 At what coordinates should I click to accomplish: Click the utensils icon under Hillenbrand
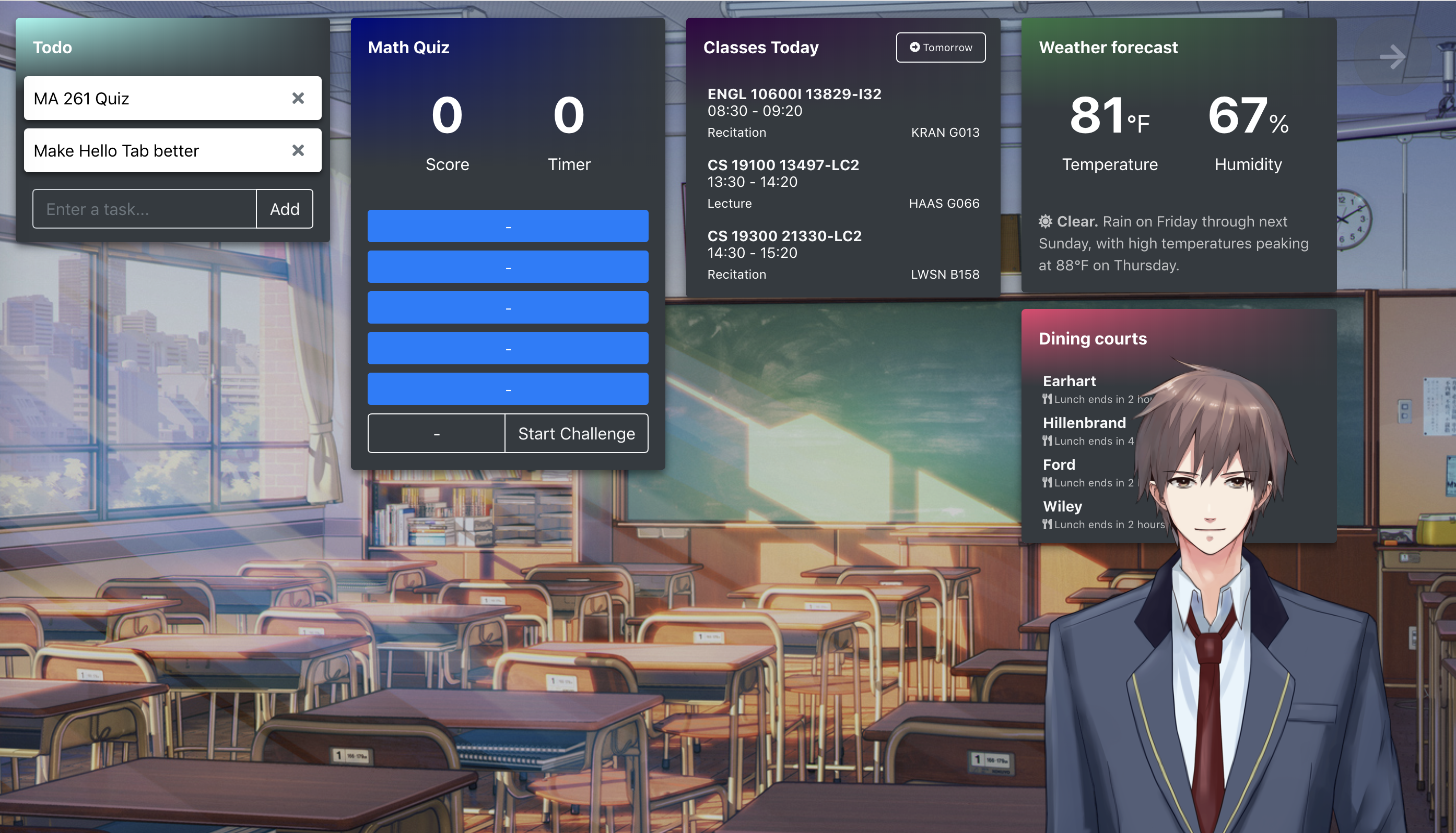(1047, 441)
